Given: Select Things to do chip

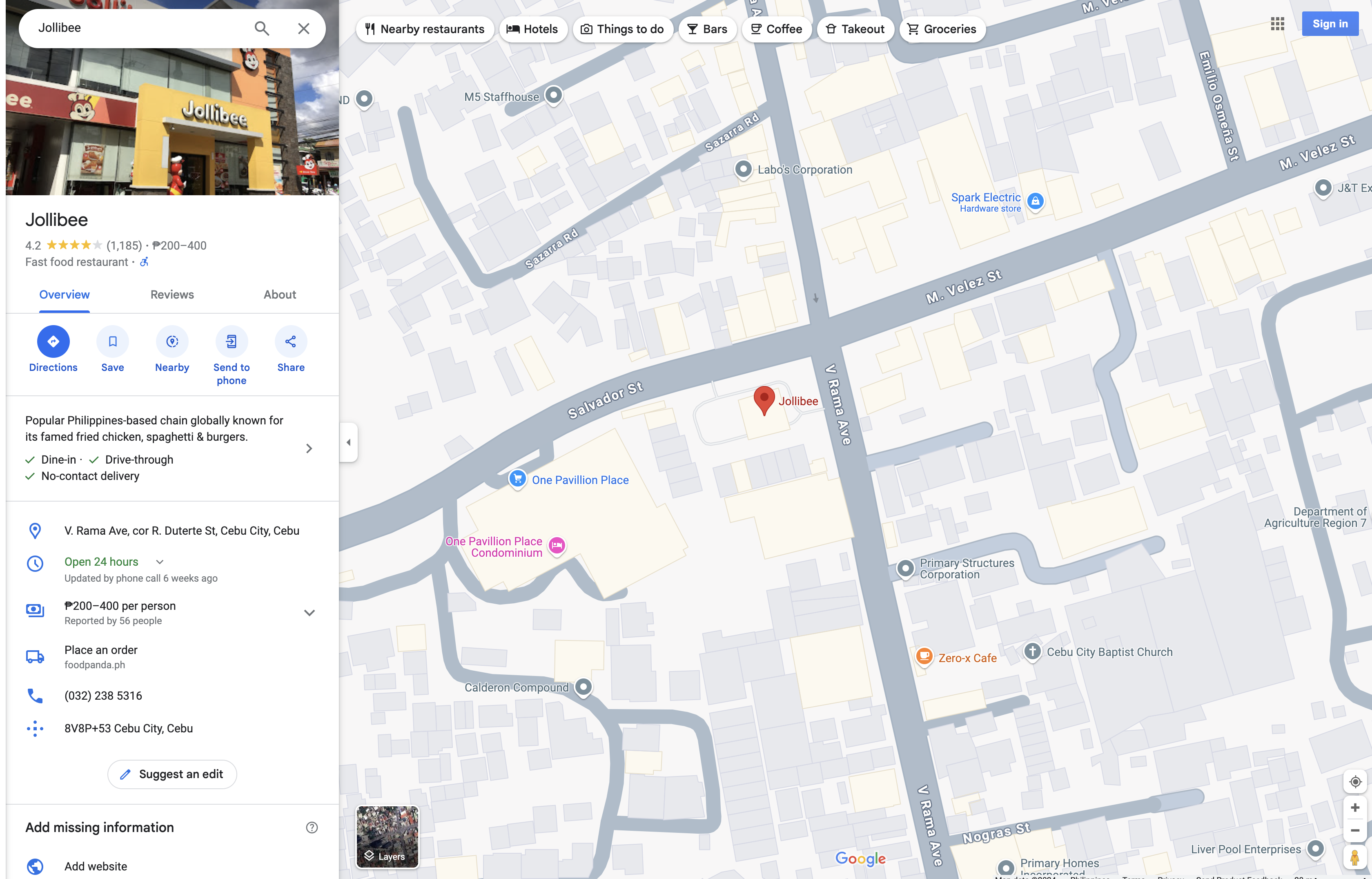Looking at the screenshot, I should tap(622, 29).
